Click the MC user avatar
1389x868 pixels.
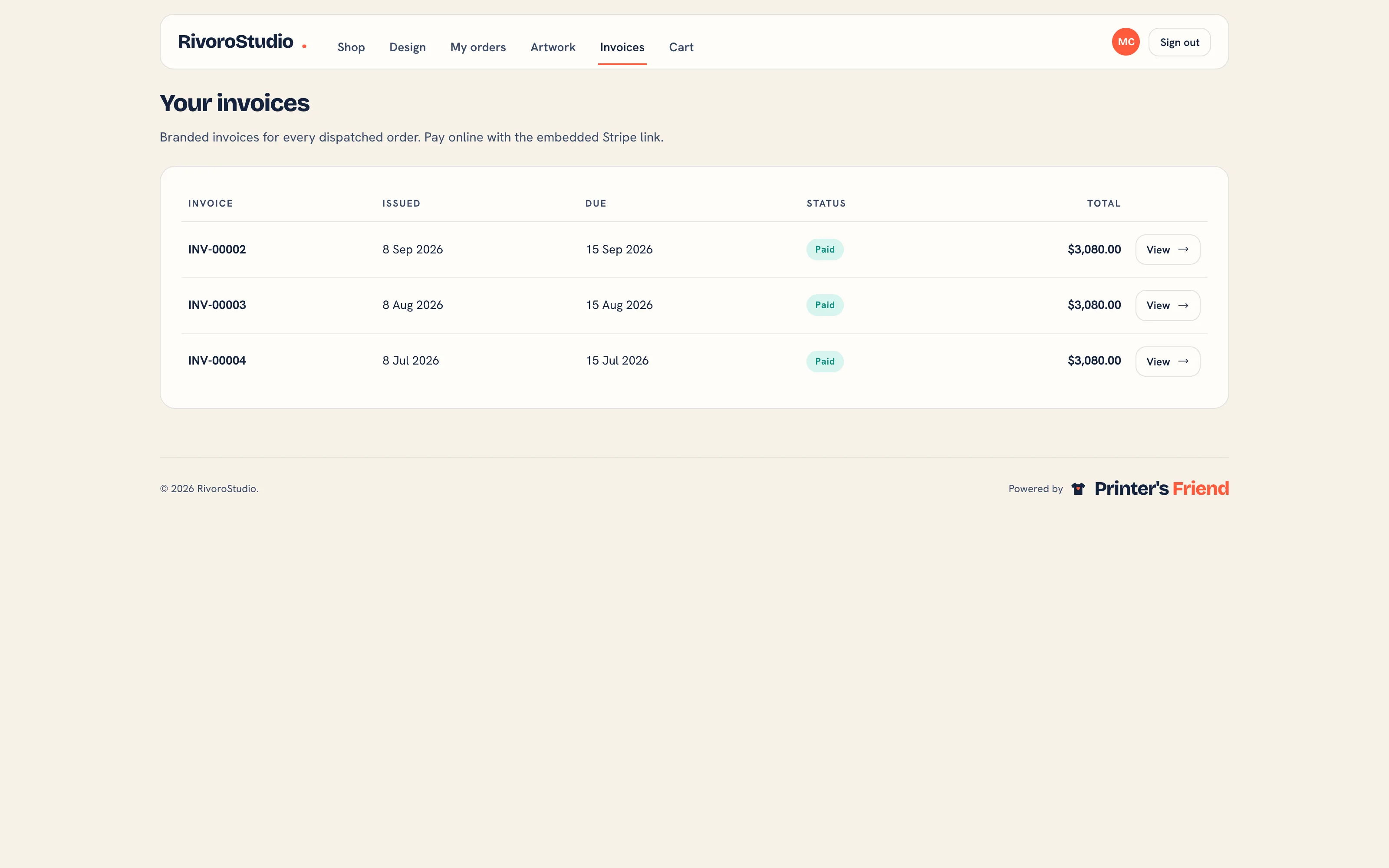pos(1126,42)
